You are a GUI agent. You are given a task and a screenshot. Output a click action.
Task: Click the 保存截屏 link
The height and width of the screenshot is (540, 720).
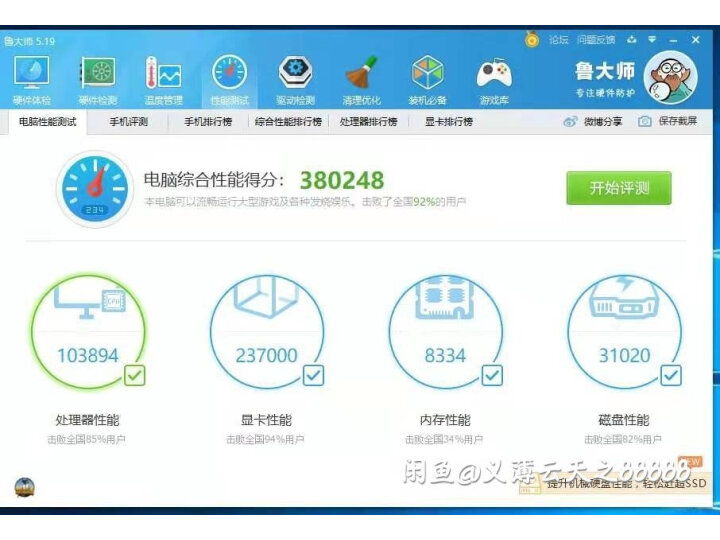678,121
